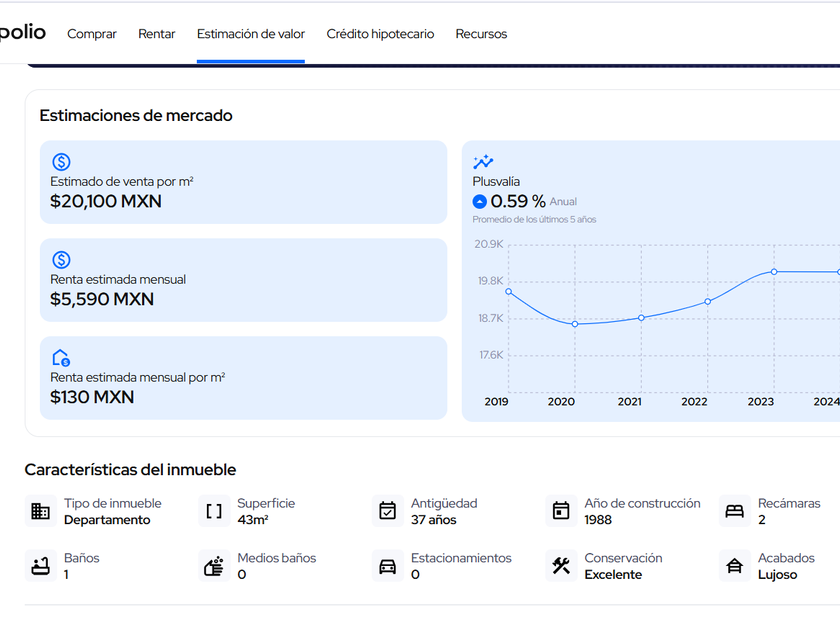
Task: Click the building icon for Tipo de inmueble
Action: pos(40,511)
